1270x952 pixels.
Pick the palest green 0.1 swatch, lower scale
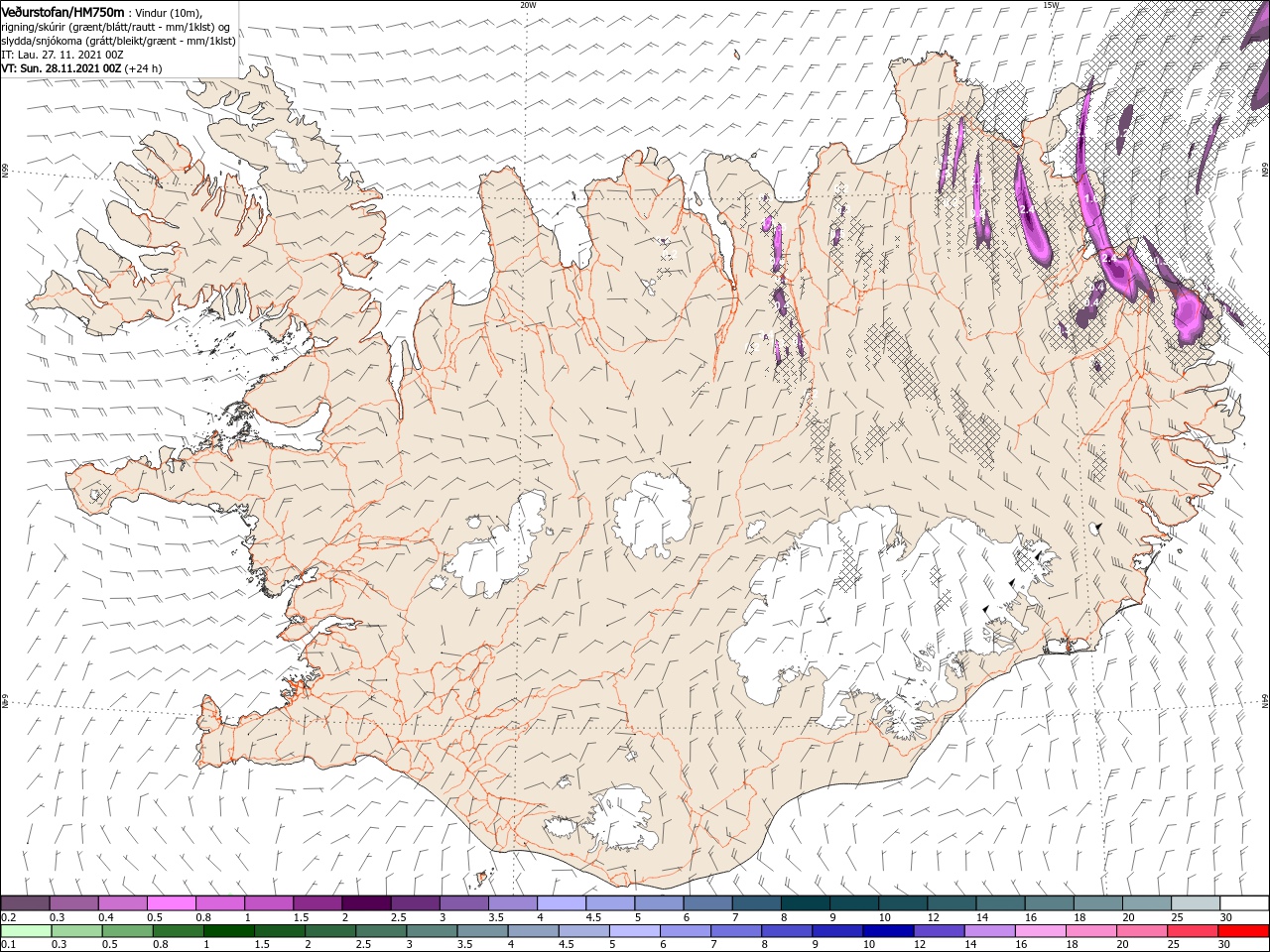click(x=26, y=931)
